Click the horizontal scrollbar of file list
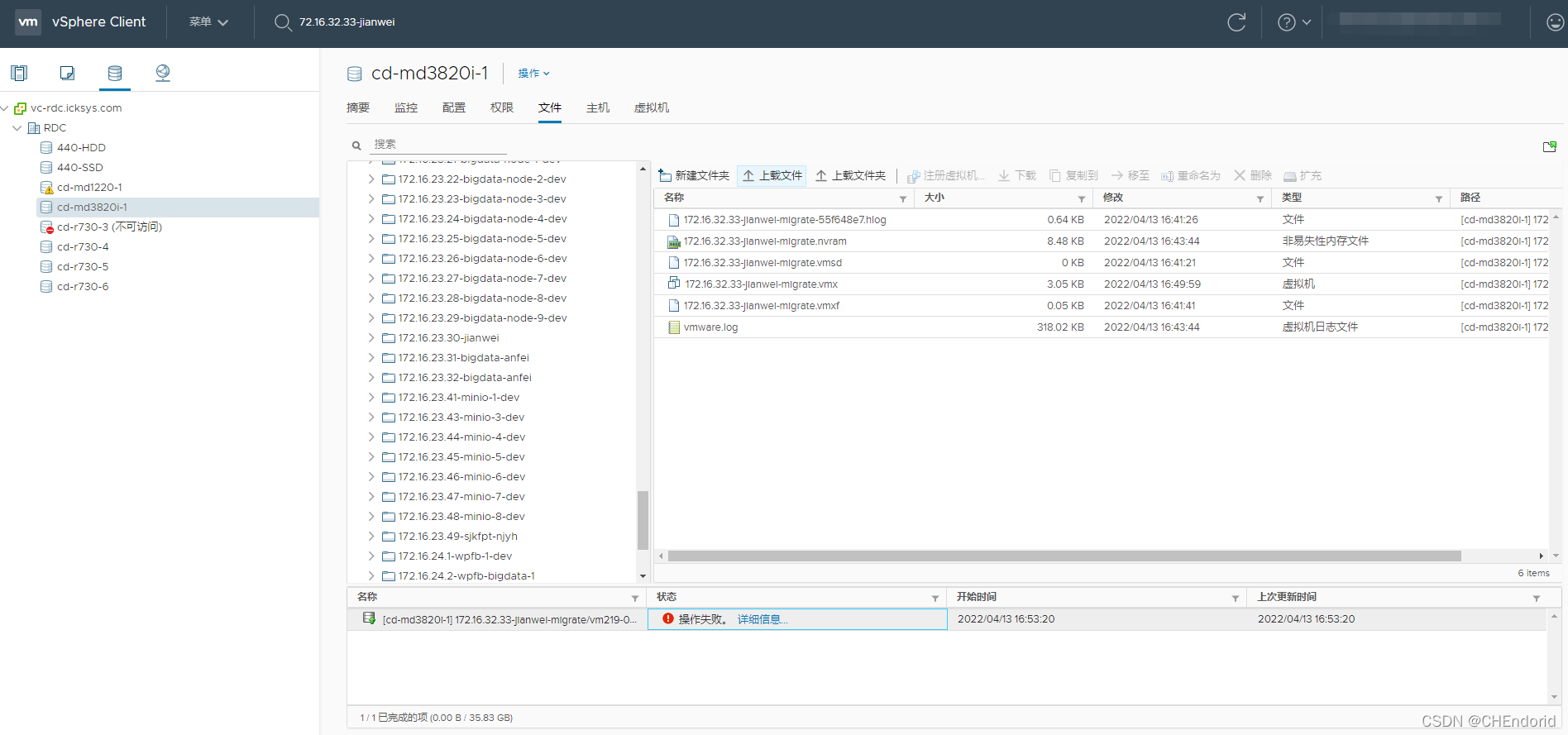 click(1064, 556)
